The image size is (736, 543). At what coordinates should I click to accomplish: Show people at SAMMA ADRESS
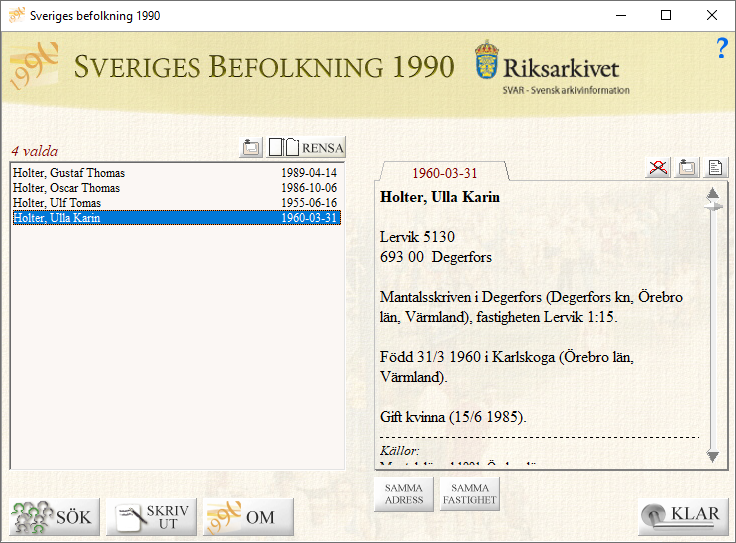[x=404, y=494]
